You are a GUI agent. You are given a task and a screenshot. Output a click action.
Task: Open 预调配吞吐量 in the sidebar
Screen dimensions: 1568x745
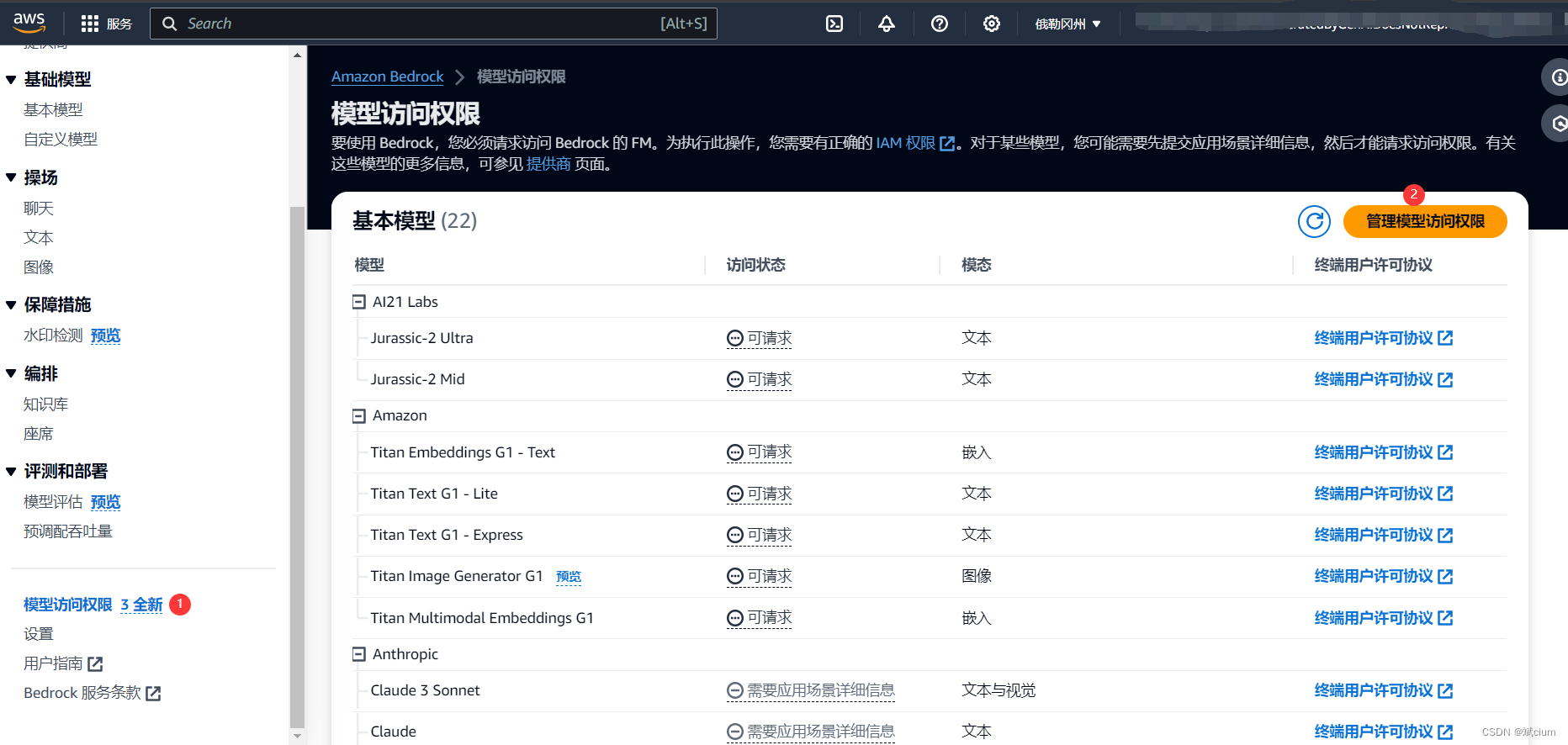(68, 531)
